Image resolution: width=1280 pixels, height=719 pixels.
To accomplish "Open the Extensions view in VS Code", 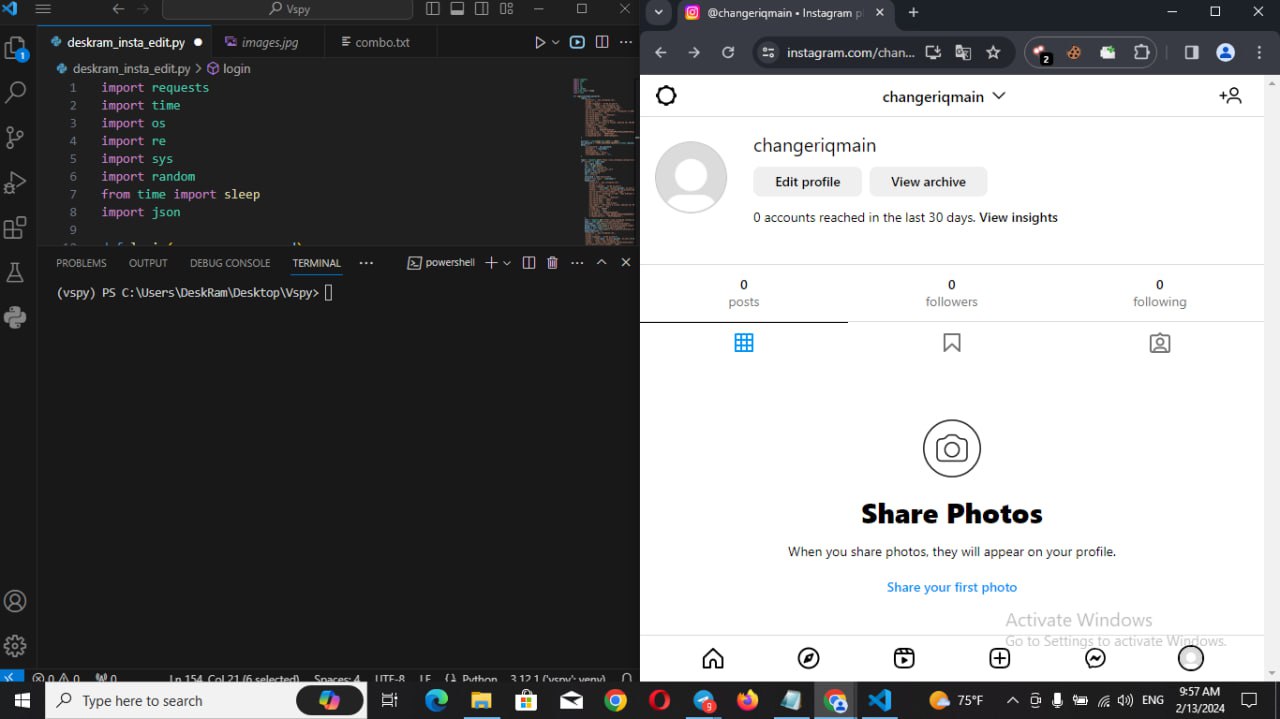I will click(15, 228).
